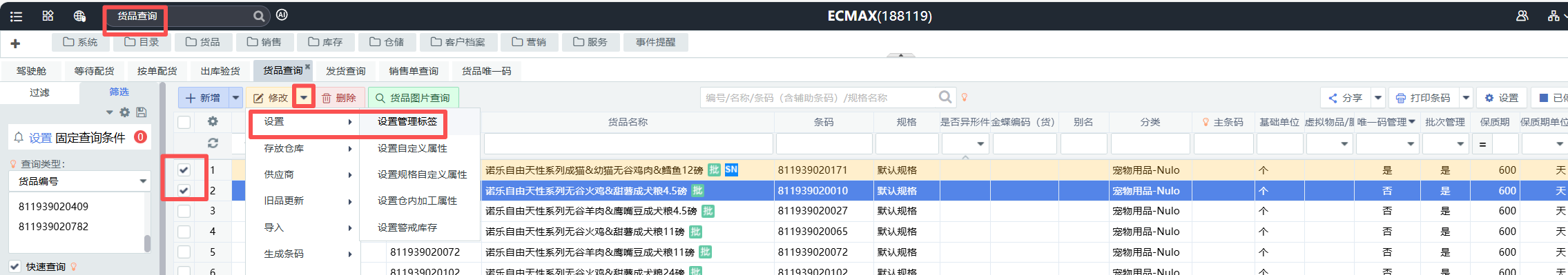Click the magnifier in the 编号/名称/条码 search box
This screenshot has width=1568, height=275.
(x=945, y=97)
